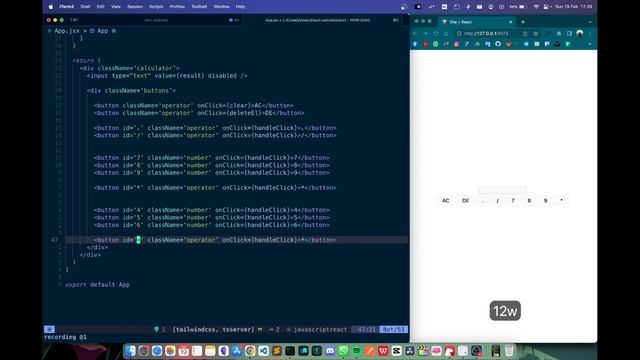640x360 pixels.
Task: Open the Help menu
Action: pyautogui.click(x=240, y=7)
